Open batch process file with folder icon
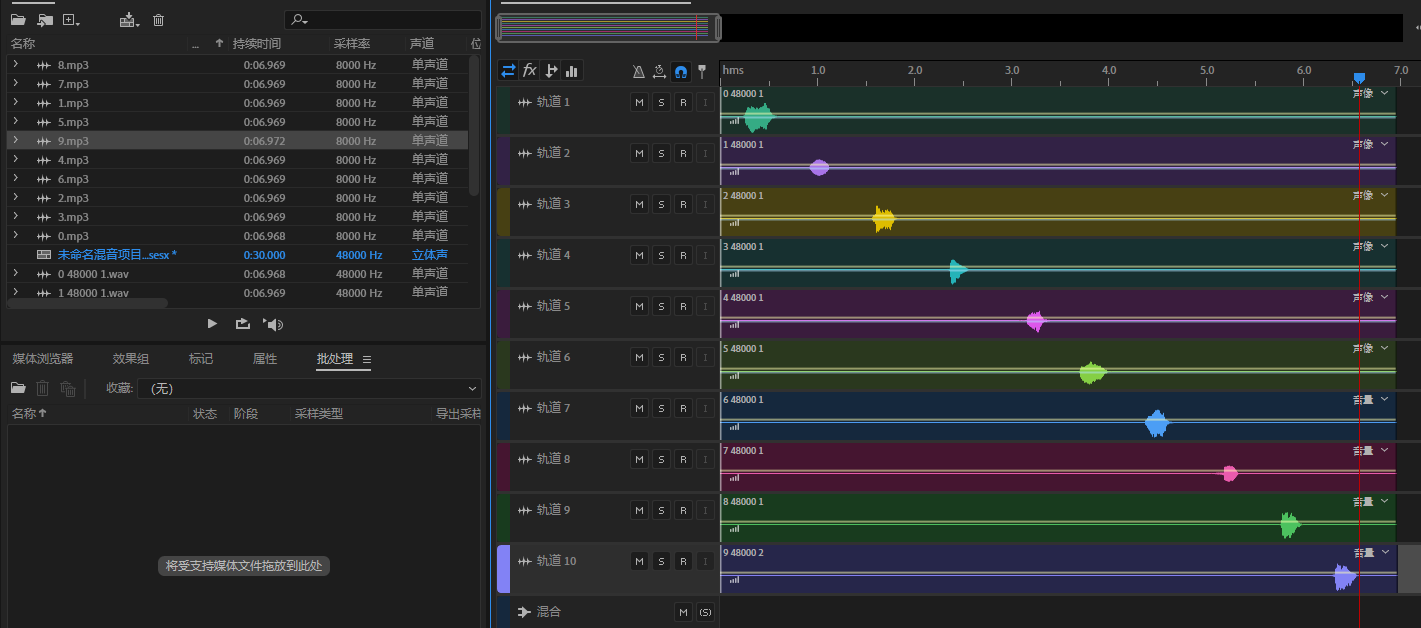 coord(18,388)
